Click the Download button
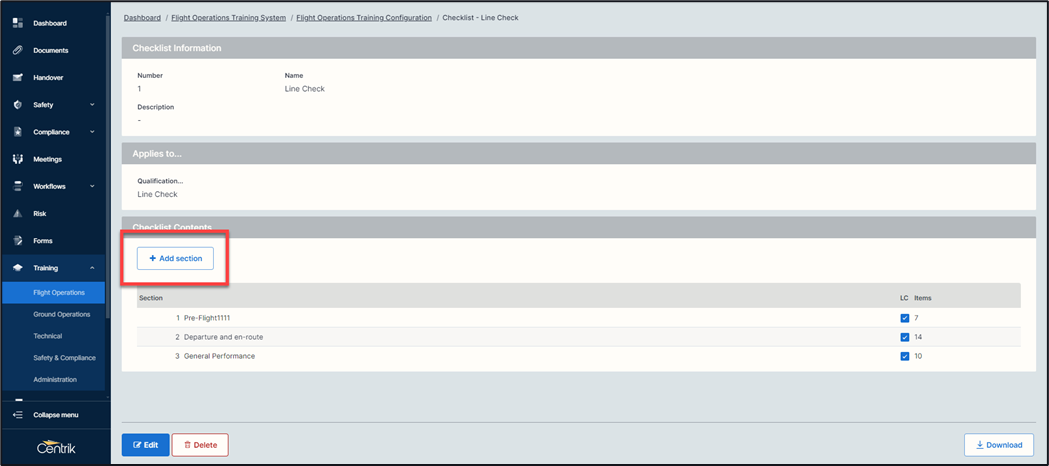The height and width of the screenshot is (466, 1049). (x=999, y=445)
